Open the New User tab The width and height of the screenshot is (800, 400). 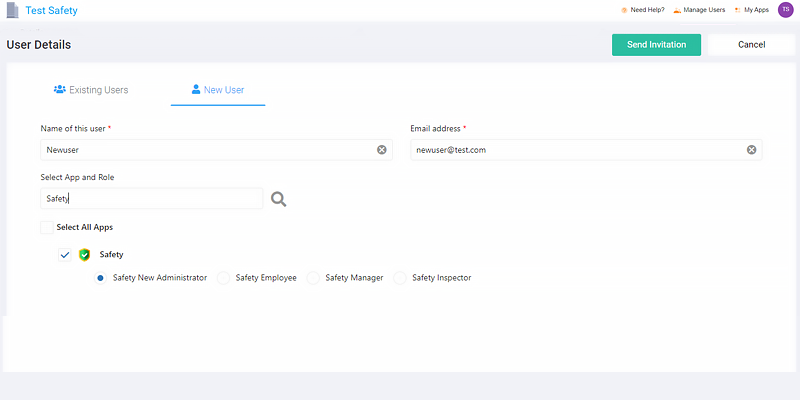coord(217,90)
